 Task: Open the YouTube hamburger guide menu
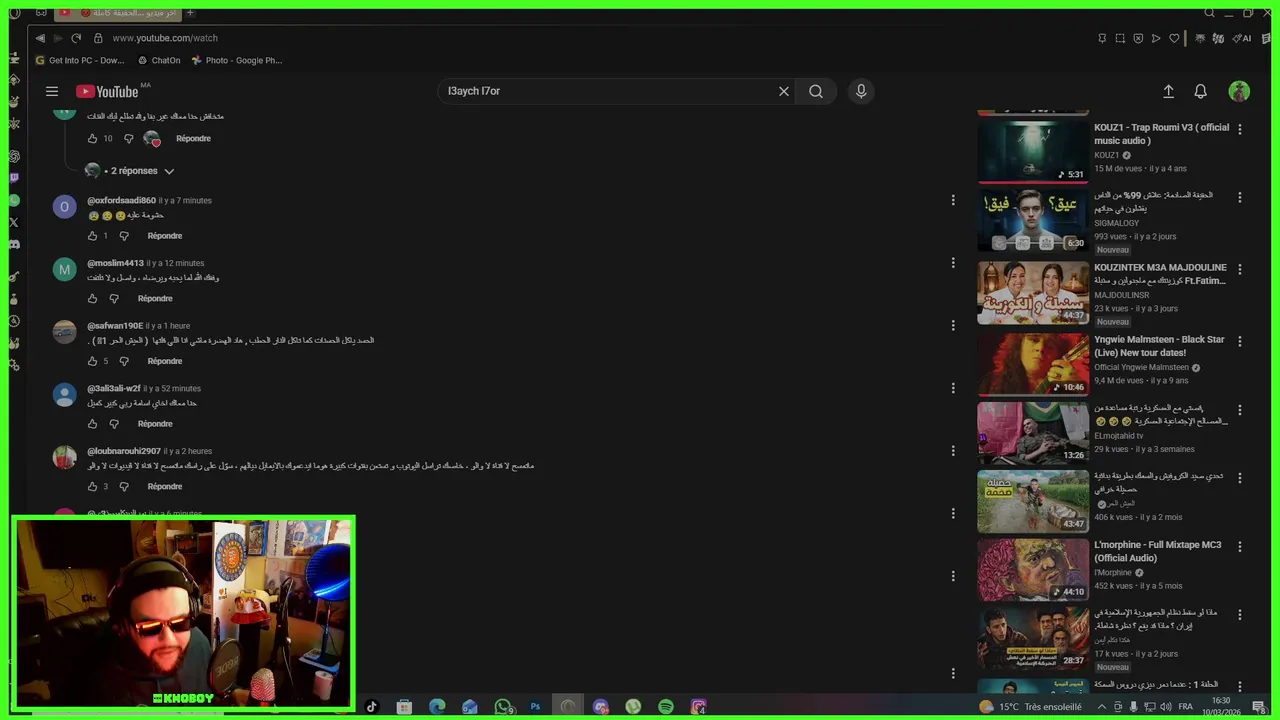coord(52,91)
